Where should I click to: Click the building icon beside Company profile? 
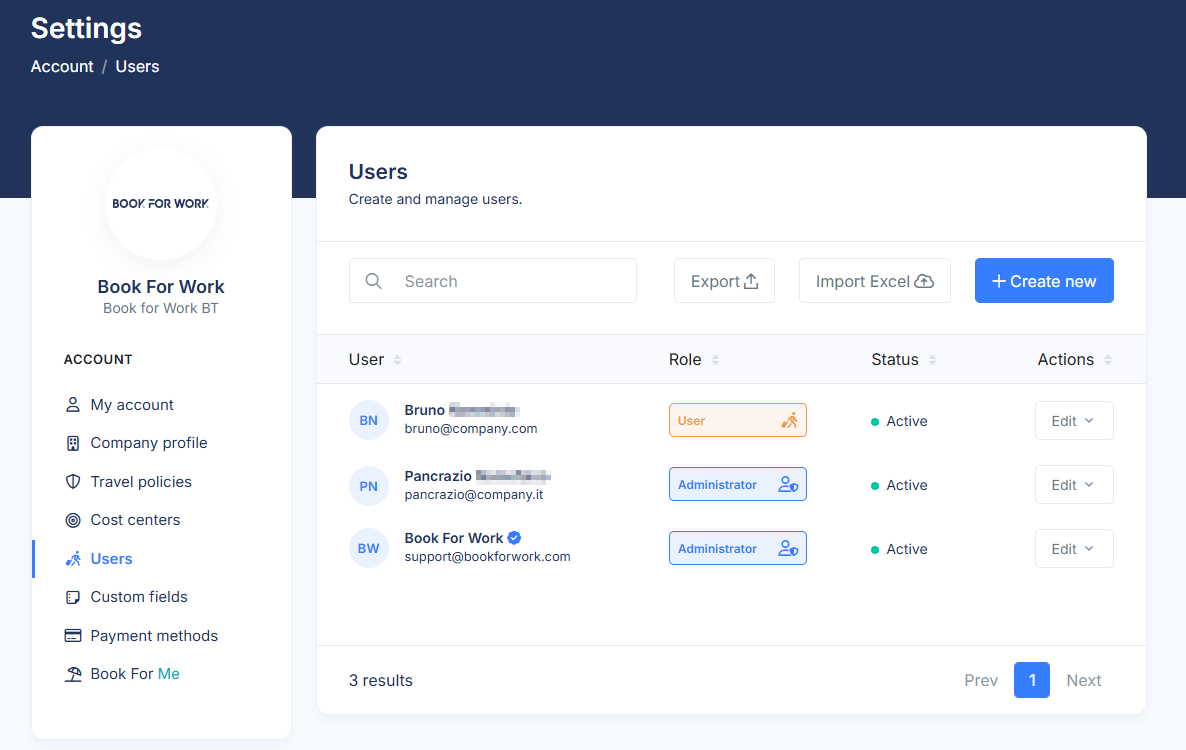tap(72, 443)
